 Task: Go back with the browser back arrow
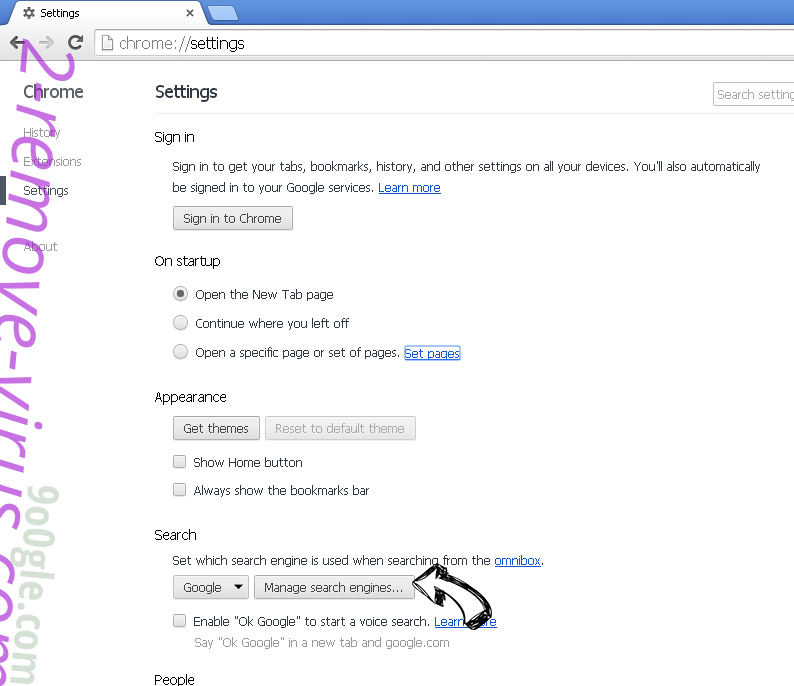coord(17,43)
